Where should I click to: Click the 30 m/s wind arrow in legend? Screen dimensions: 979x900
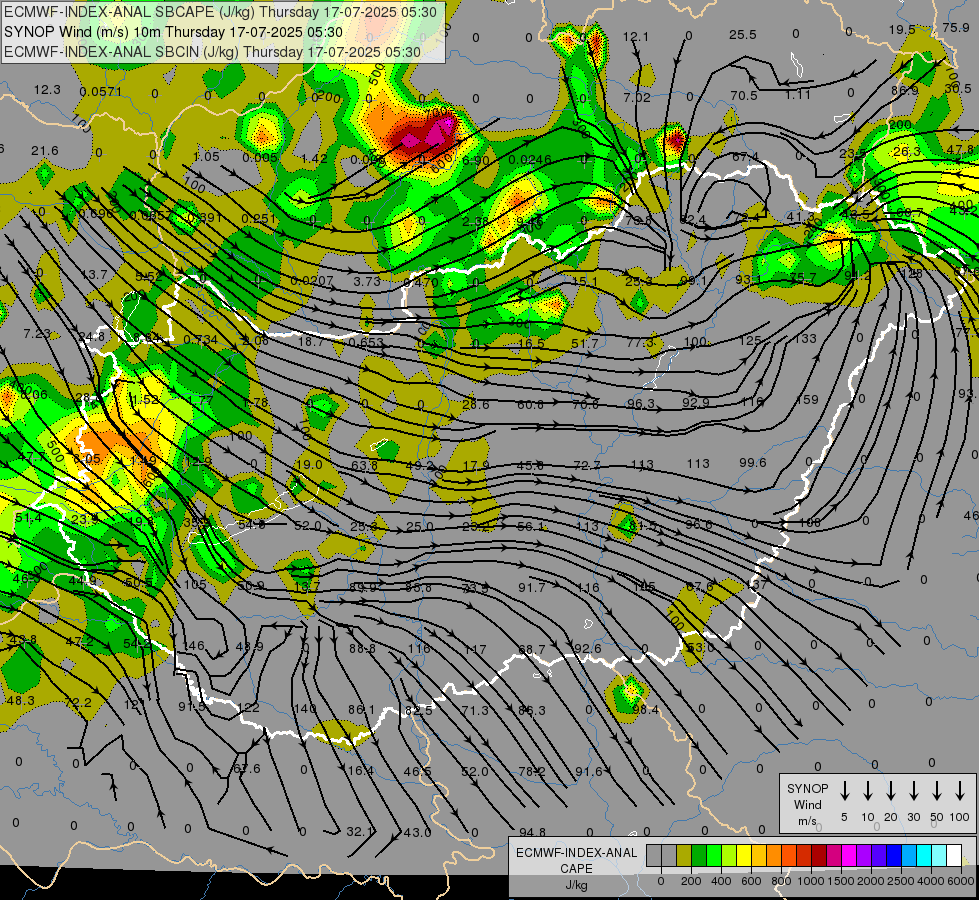click(x=913, y=790)
